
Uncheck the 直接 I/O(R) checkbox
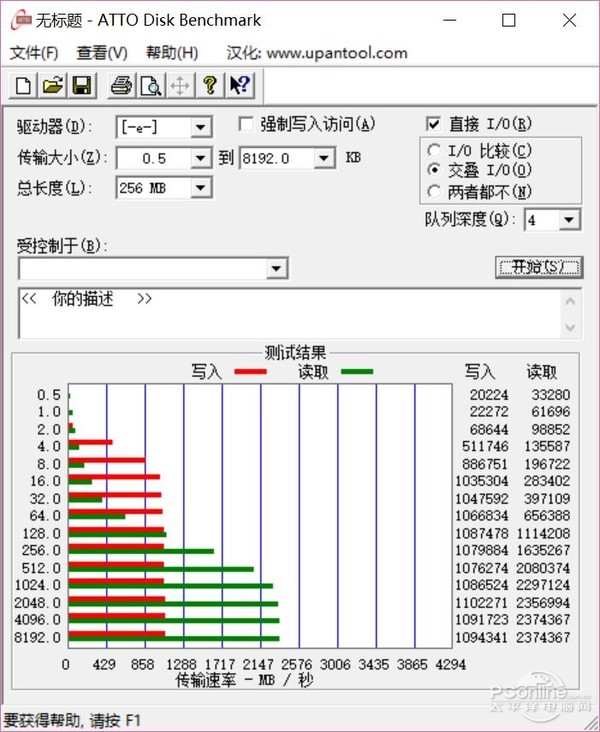coord(433,124)
